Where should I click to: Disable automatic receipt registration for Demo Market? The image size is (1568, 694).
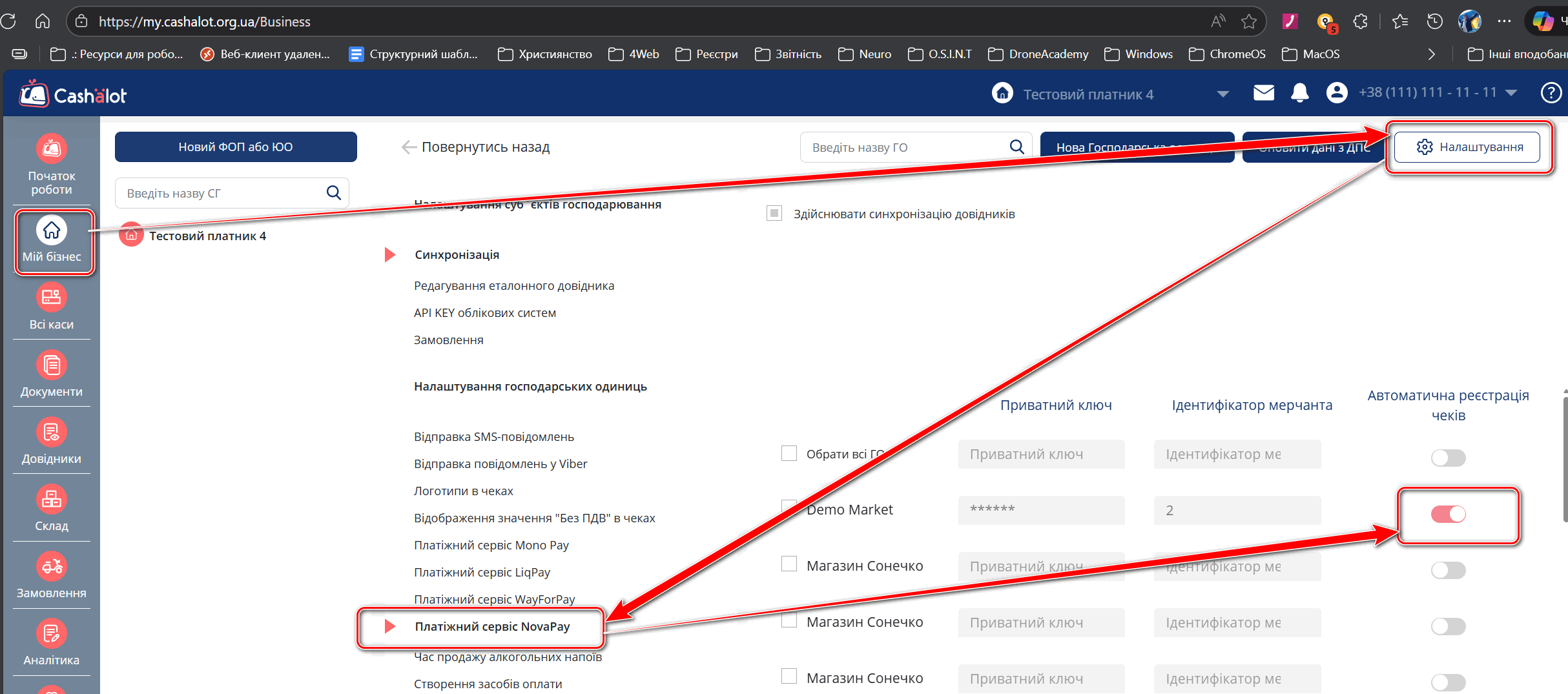point(1448,514)
